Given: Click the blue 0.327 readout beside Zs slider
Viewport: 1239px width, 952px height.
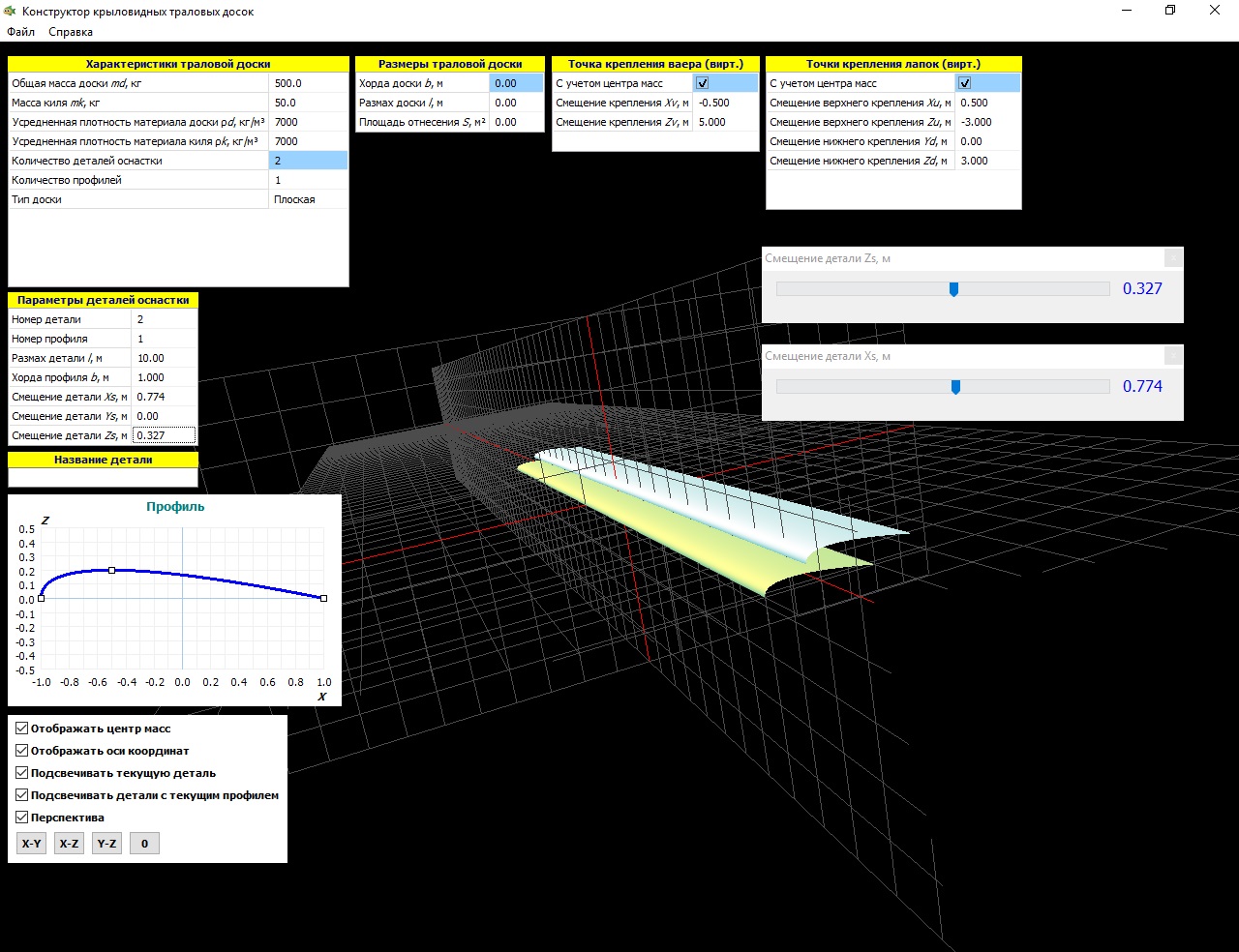Looking at the screenshot, I should tap(1142, 288).
